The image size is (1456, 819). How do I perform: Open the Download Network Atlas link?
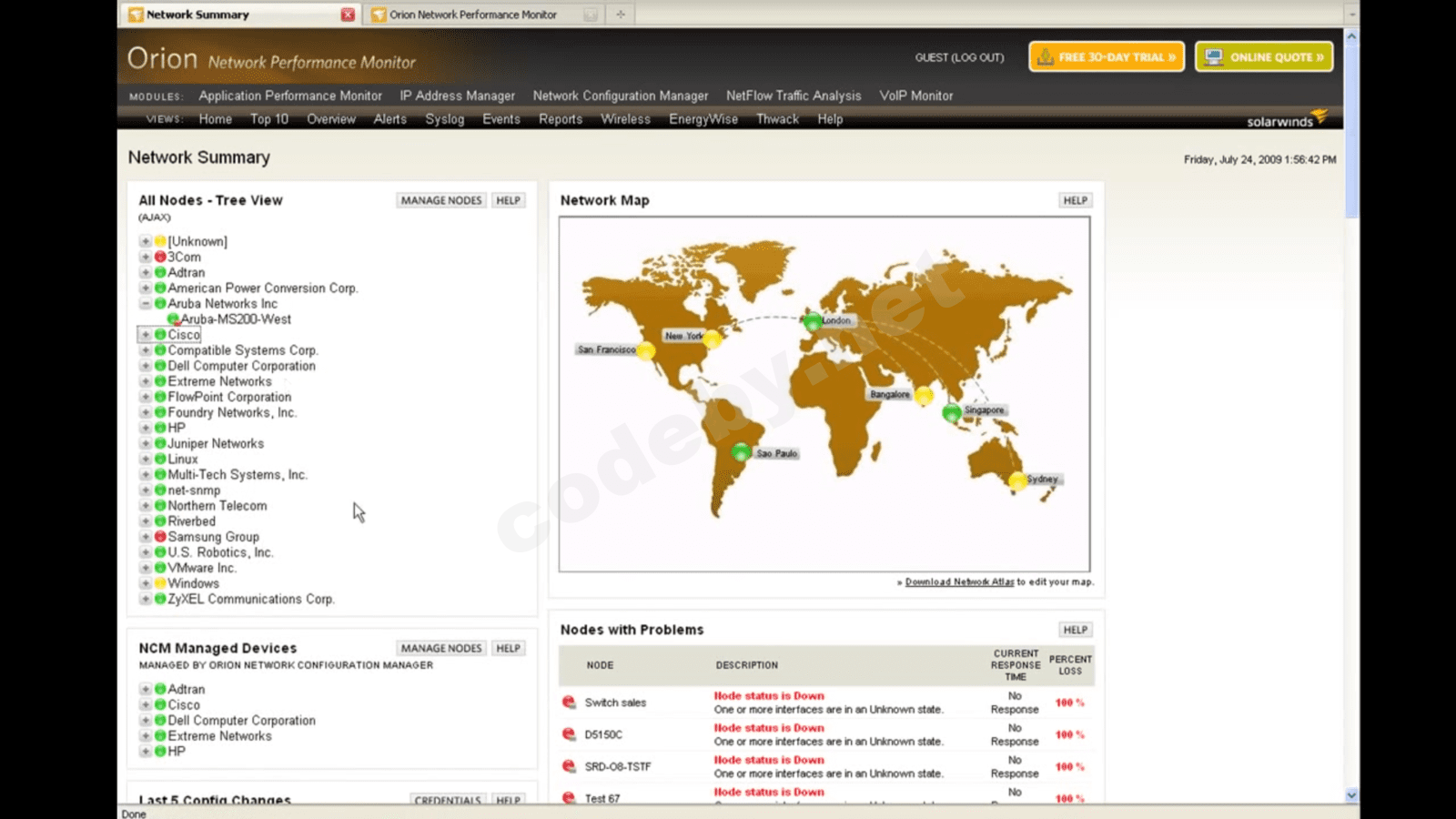(x=959, y=582)
